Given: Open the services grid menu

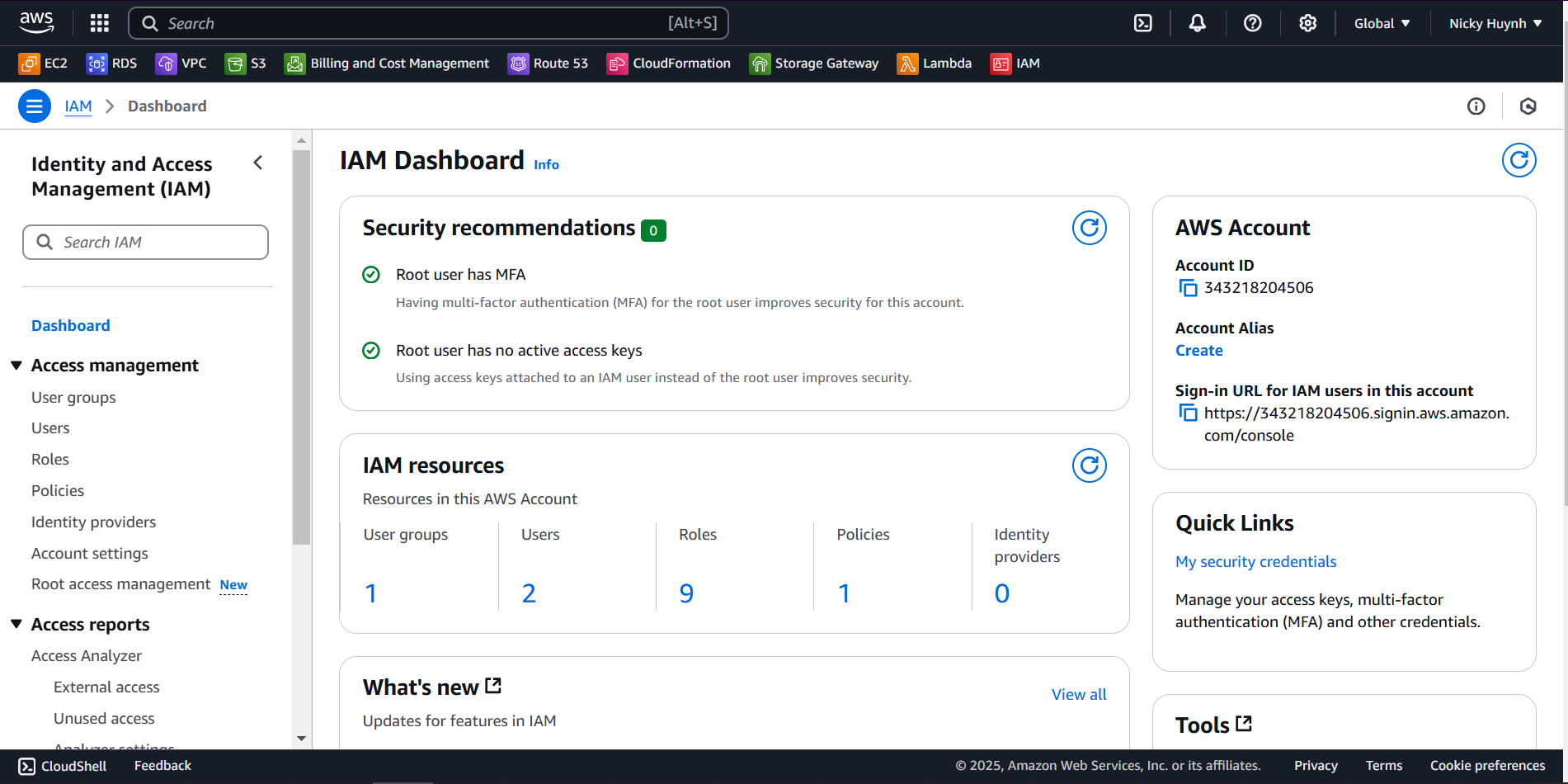Looking at the screenshot, I should pos(100,23).
